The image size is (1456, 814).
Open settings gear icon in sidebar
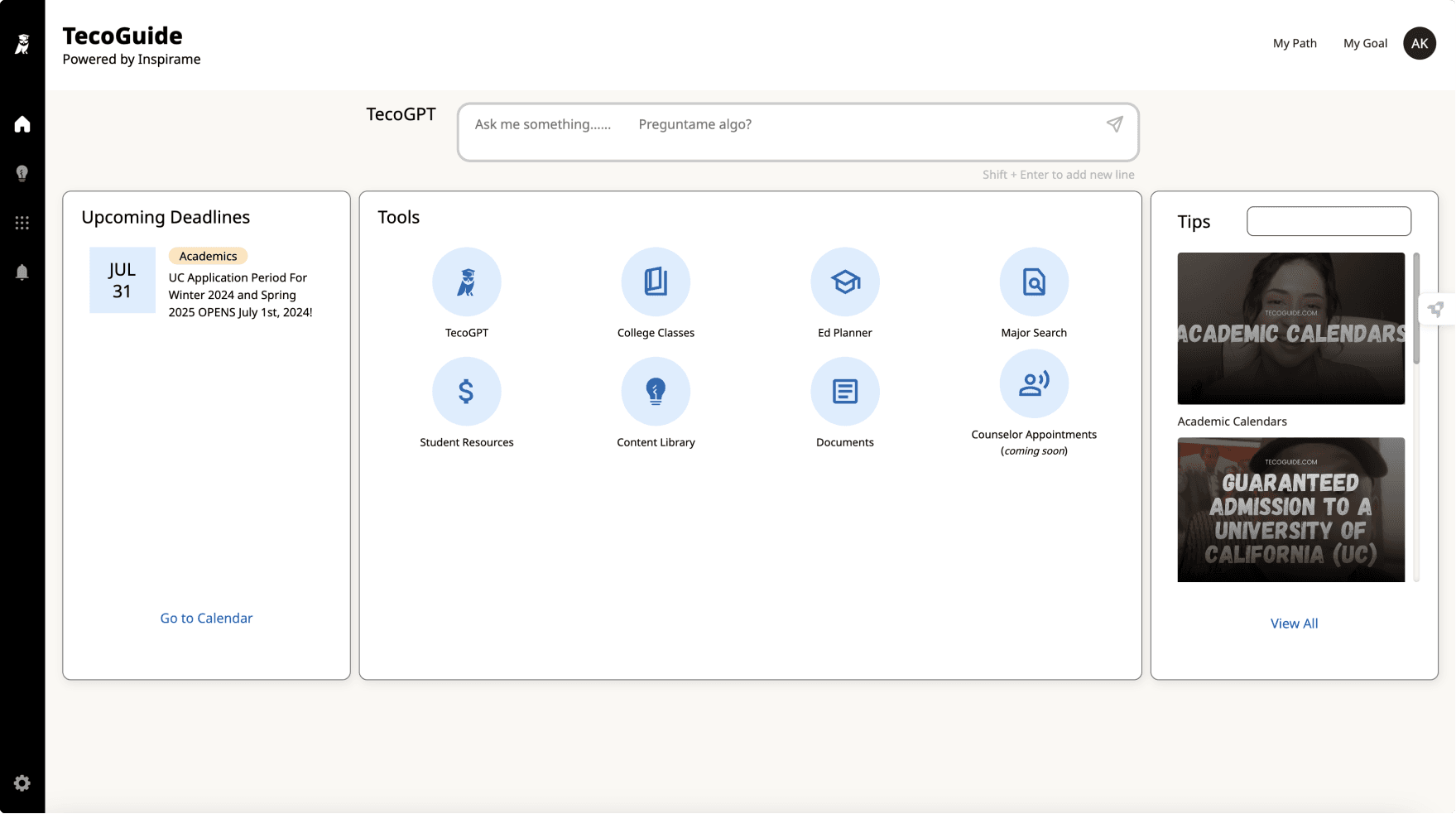22,783
